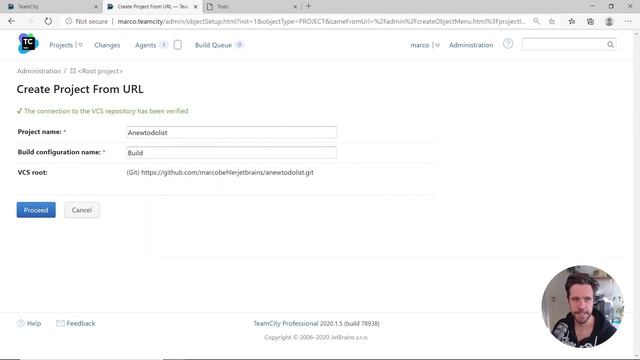Close the Create Project From URL tab

click(195, 7)
